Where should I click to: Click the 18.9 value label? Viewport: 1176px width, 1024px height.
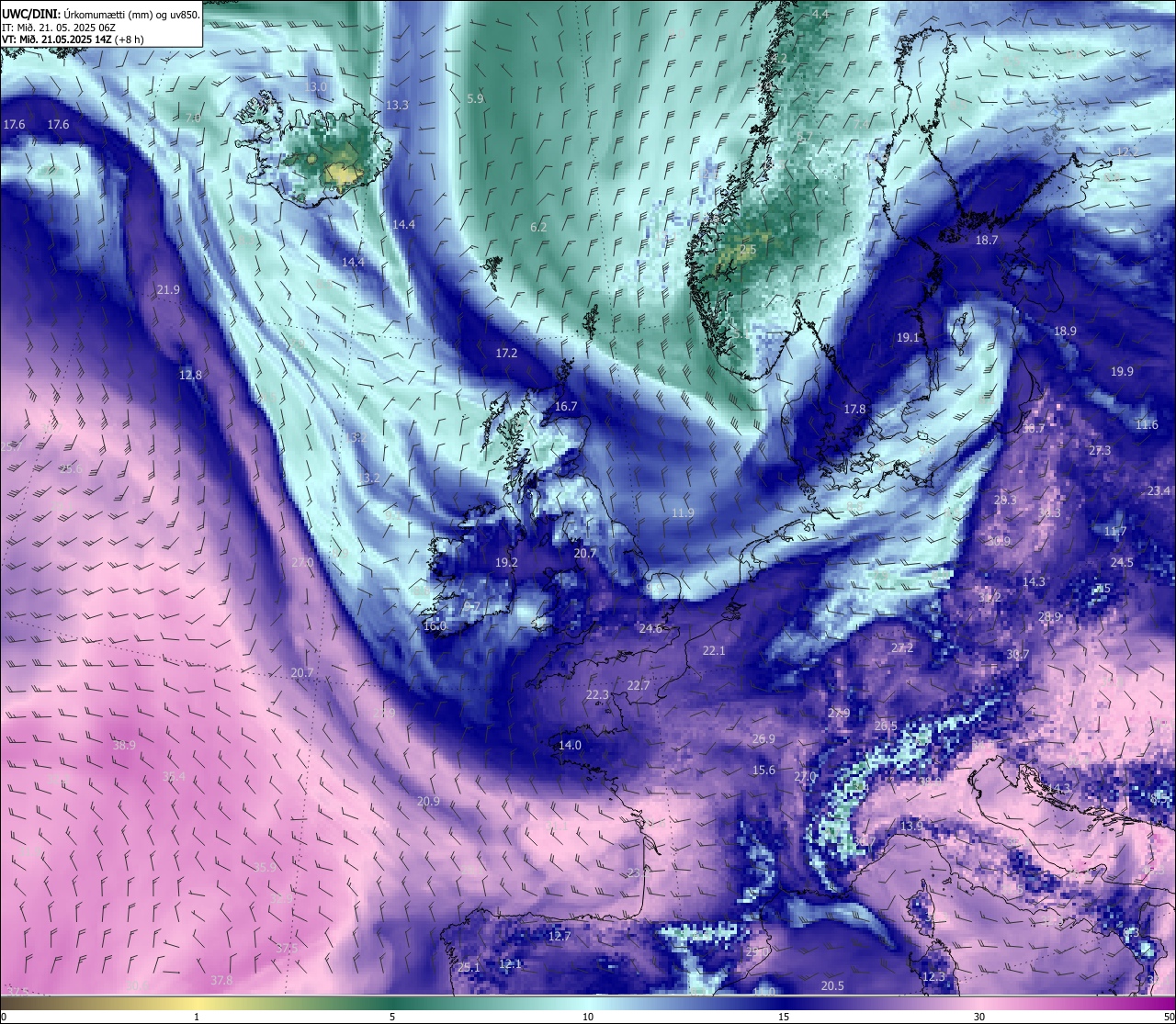(1065, 331)
